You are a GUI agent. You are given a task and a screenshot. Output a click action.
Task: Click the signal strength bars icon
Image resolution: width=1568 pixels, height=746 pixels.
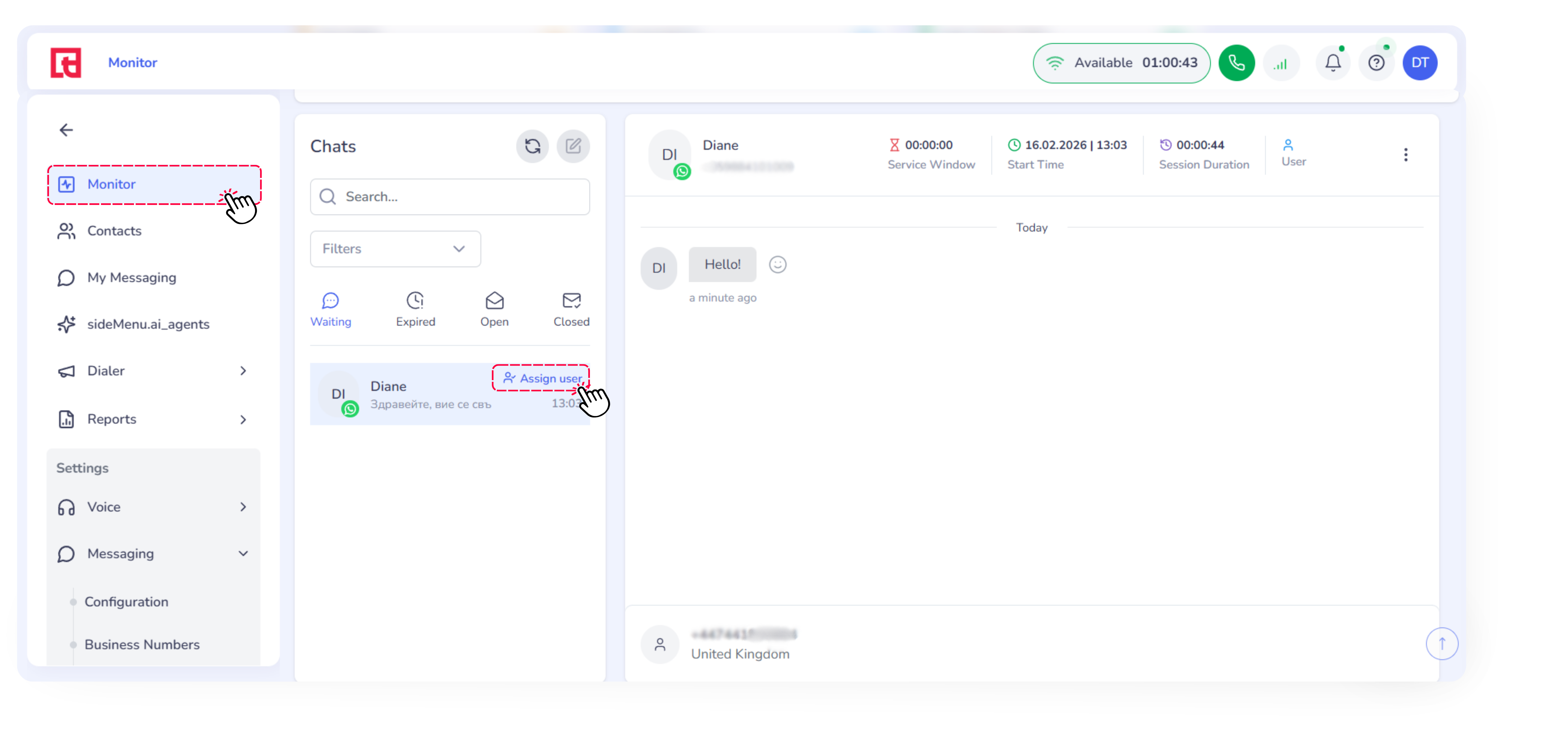click(1281, 63)
